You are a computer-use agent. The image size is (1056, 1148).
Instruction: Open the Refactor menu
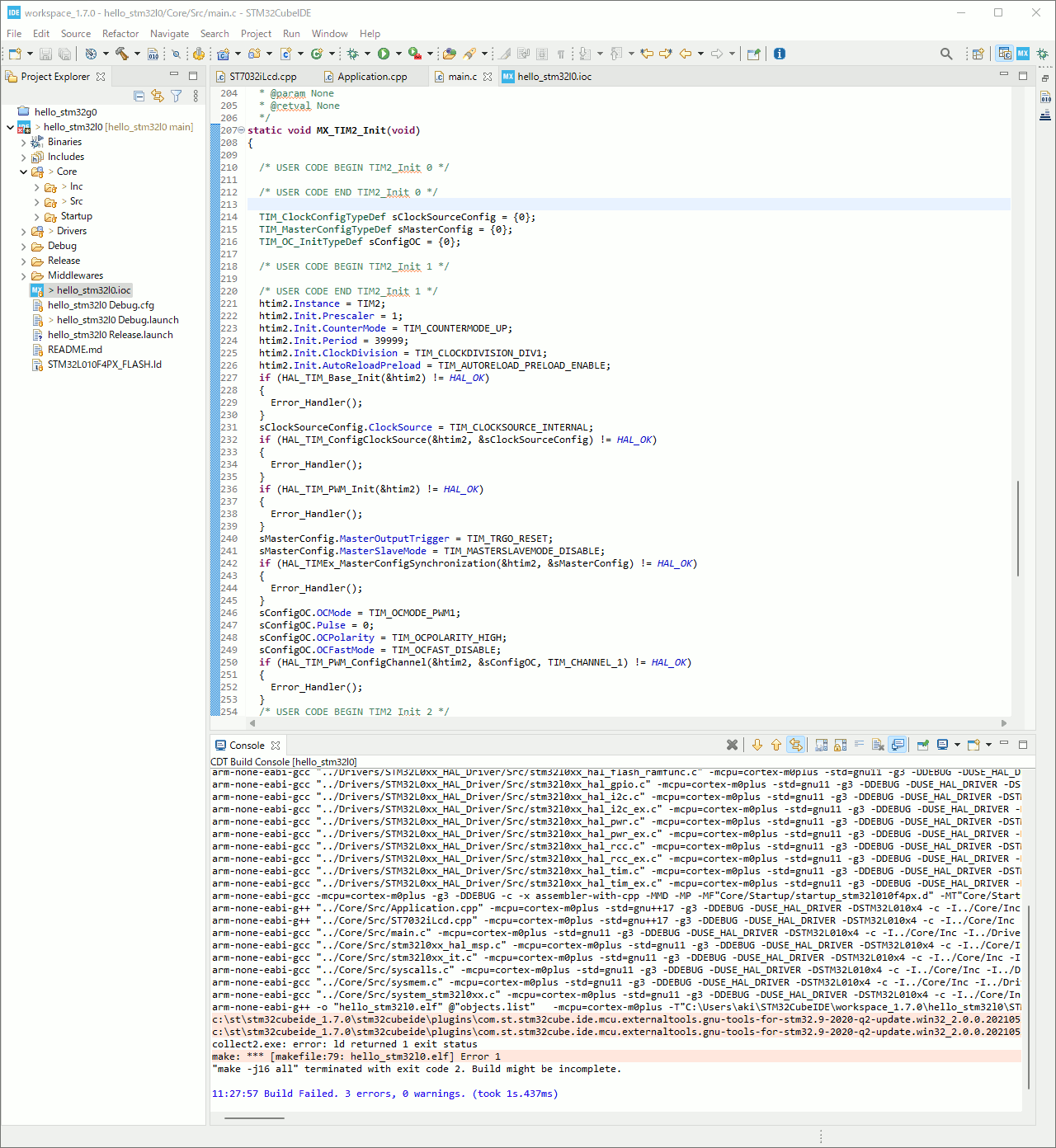pyautogui.click(x=120, y=34)
